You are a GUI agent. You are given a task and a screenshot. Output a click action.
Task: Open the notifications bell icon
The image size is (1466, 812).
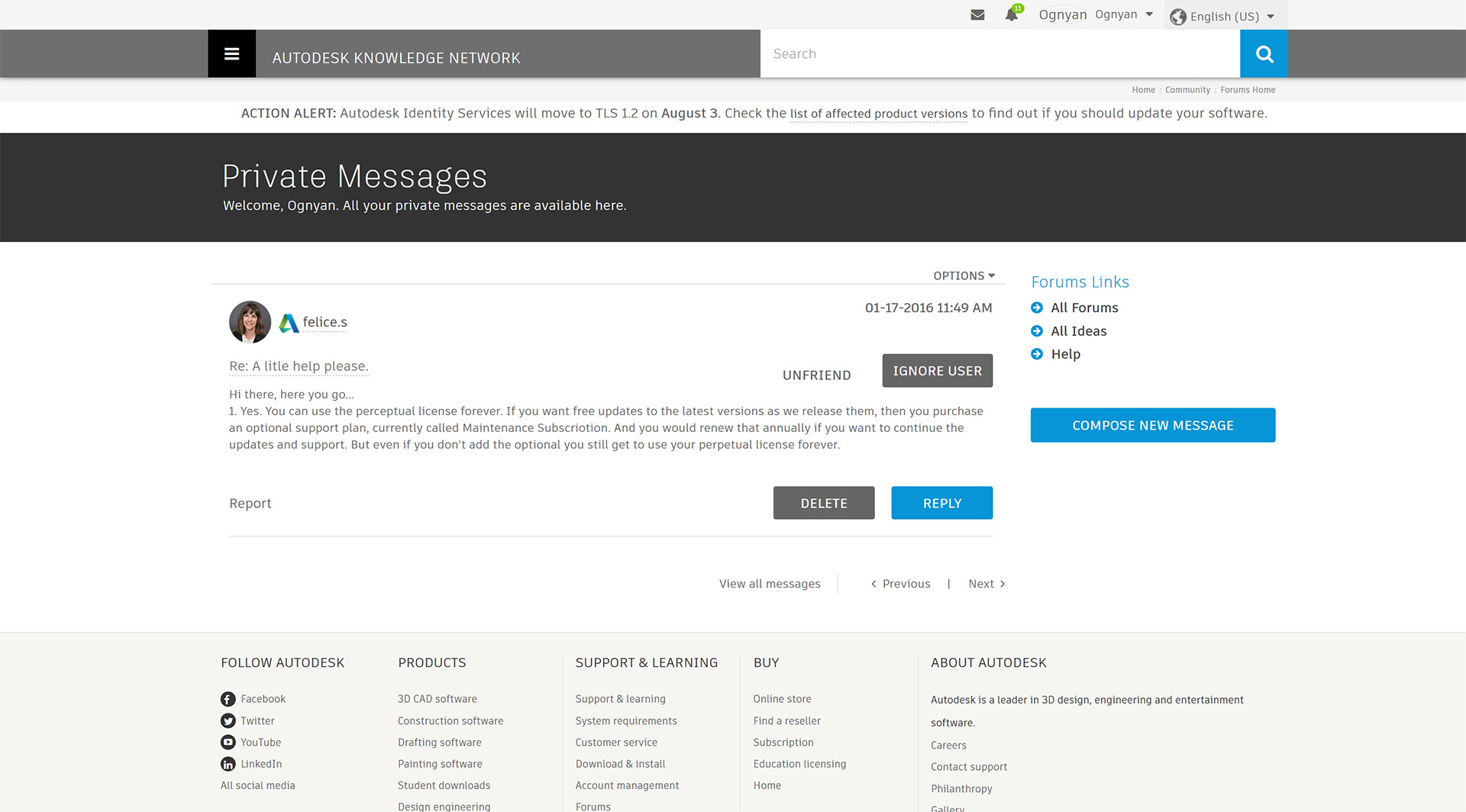(1012, 14)
